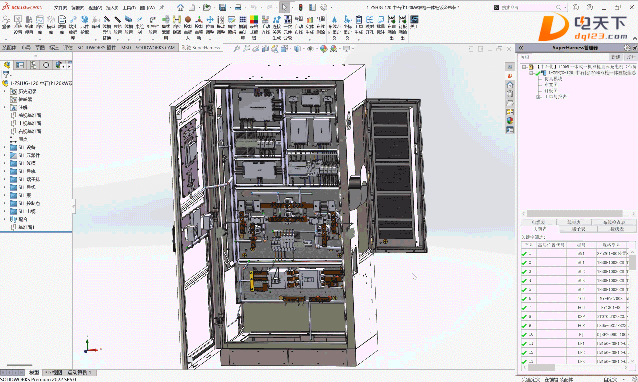
Task: Collapse the SuperHarness panel with double-arrow
Action: 521,48
